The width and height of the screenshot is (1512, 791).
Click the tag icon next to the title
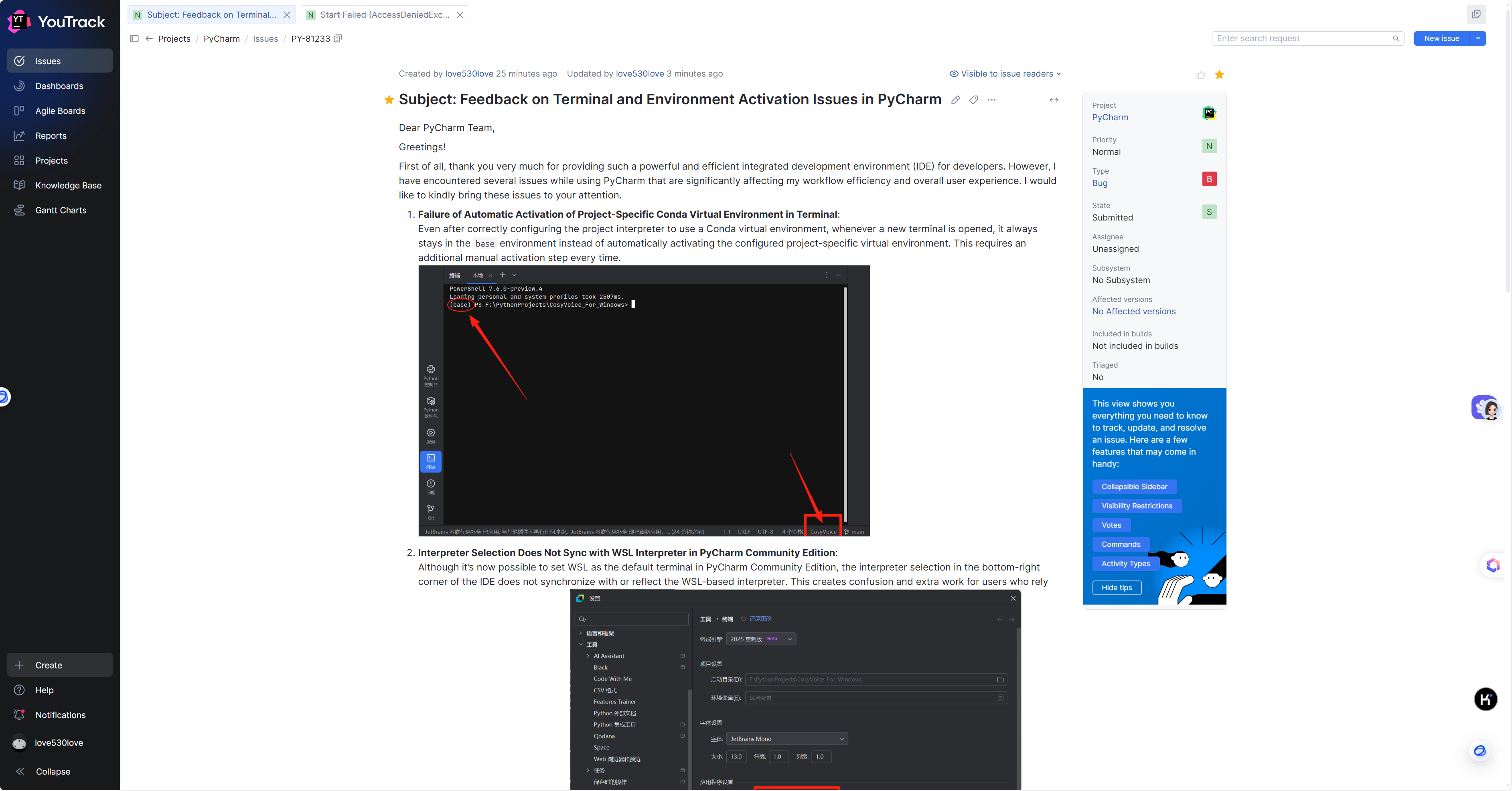click(x=974, y=100)
